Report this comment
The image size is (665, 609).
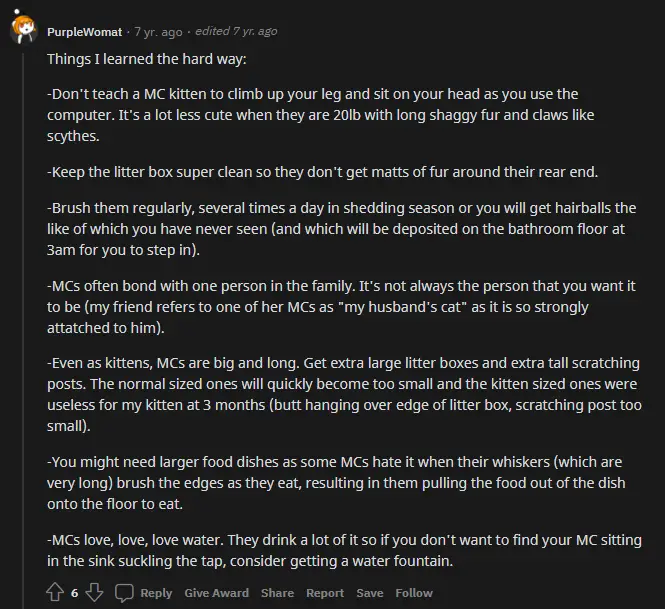pos(325,593)
